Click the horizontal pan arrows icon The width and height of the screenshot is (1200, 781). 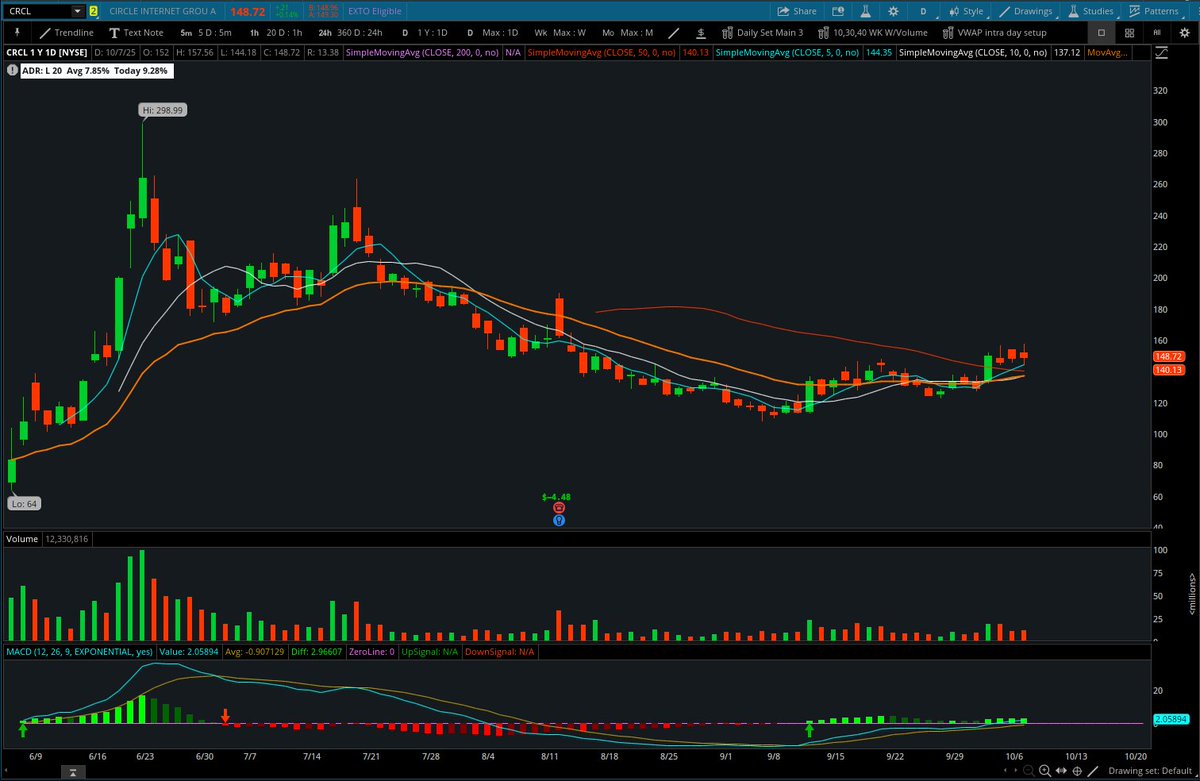point(1061,771)
